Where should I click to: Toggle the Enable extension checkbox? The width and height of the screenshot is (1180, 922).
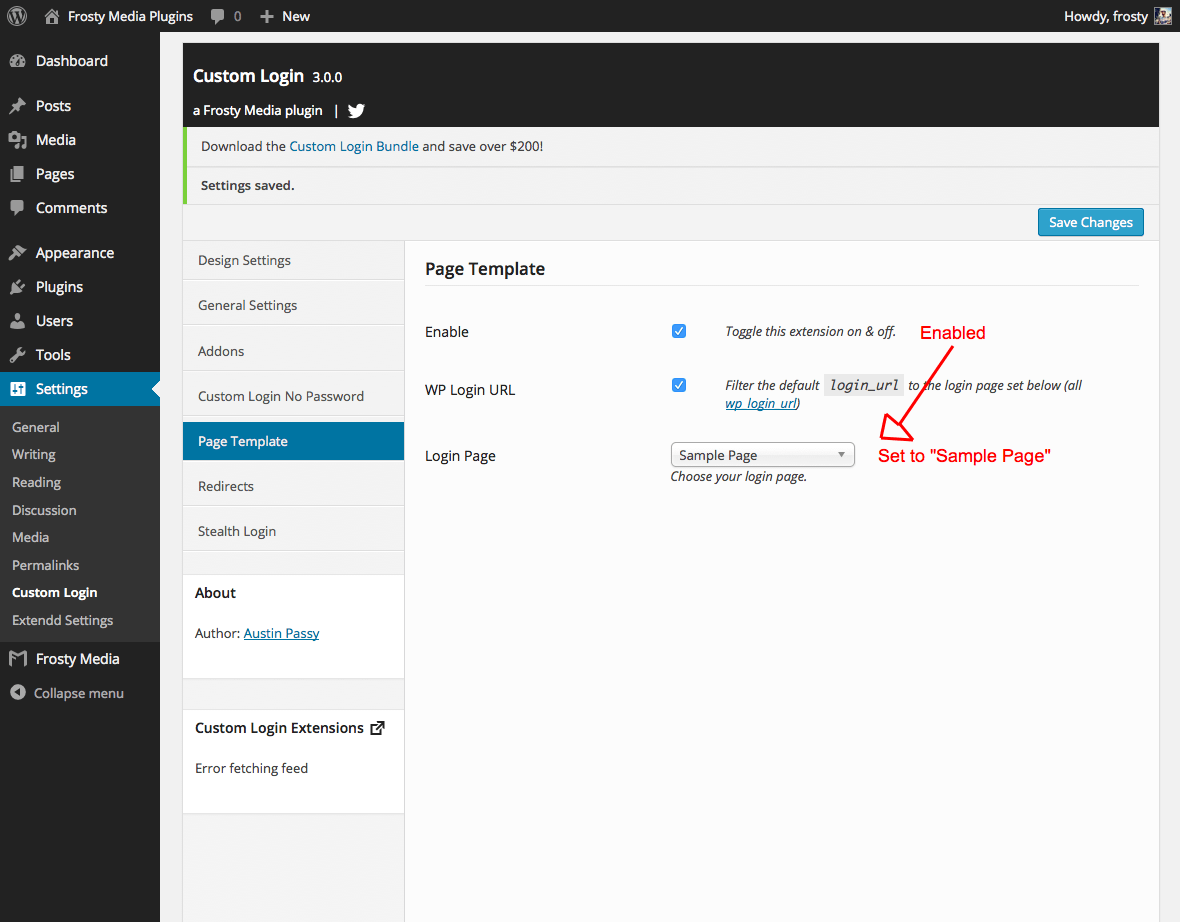pyautogui.click(x=679, y=331)
